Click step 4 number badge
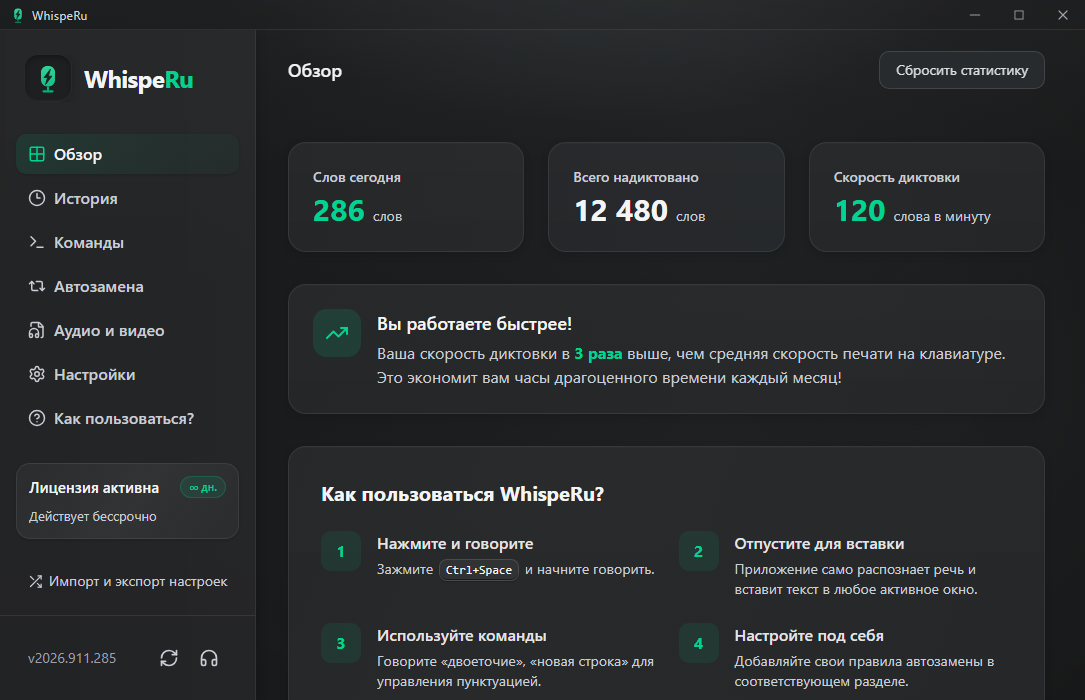 pos(698,643)
